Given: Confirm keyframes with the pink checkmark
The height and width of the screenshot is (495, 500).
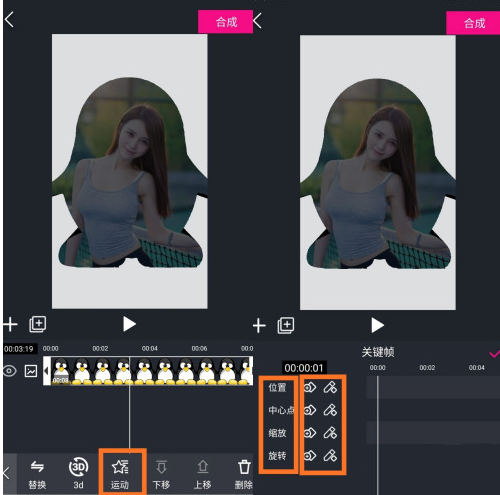Looking at the screenshot, I should pos(494,353).
